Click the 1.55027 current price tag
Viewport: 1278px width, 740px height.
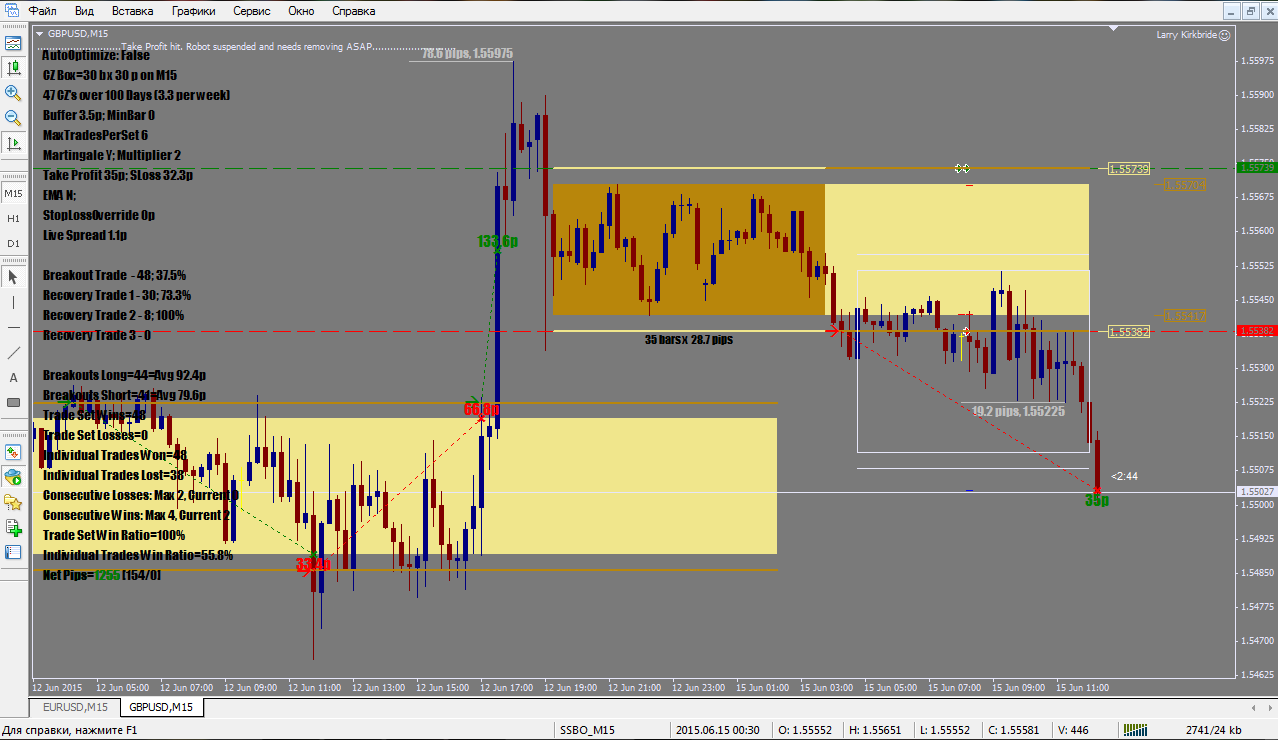[1255, 492]
